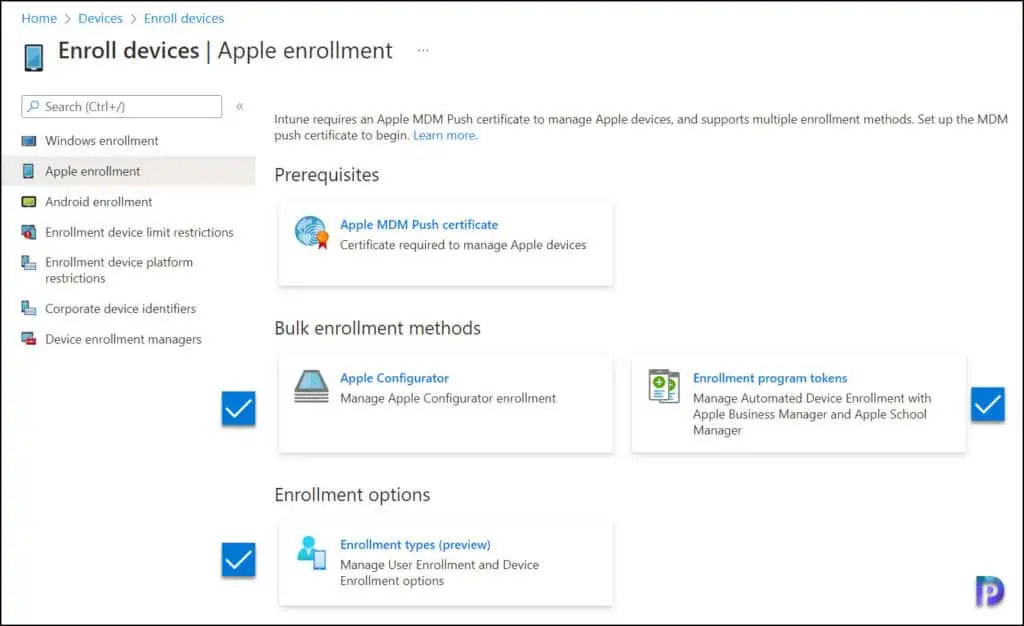Viewport: 1024px width, 626px height.
Task: Click the Android enrollment sidebar icon
Action: coord(29,202)
